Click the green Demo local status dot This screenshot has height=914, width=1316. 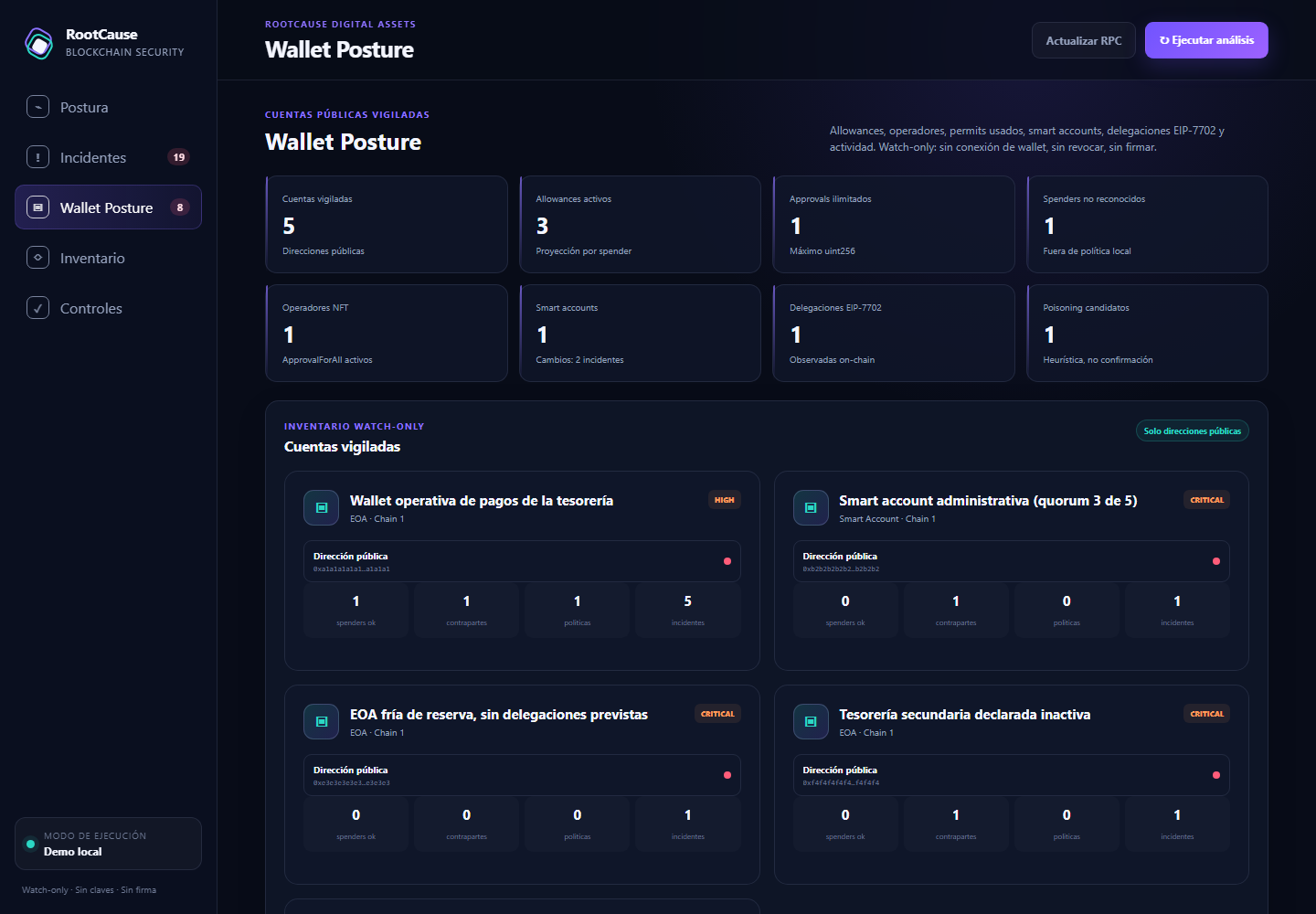(31, 844)
